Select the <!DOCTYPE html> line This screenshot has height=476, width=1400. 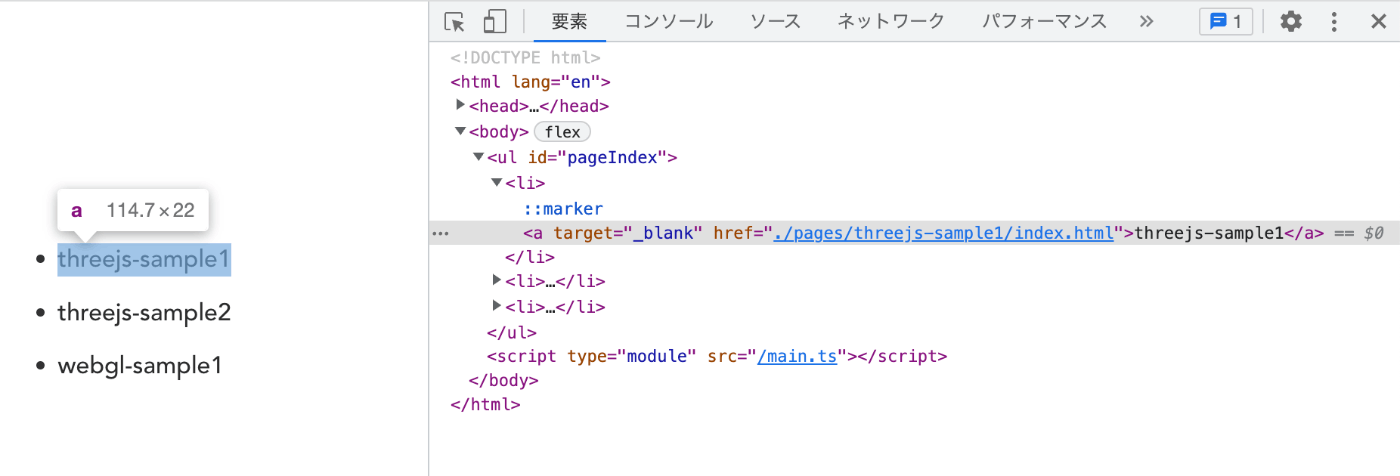coord(525,58)
